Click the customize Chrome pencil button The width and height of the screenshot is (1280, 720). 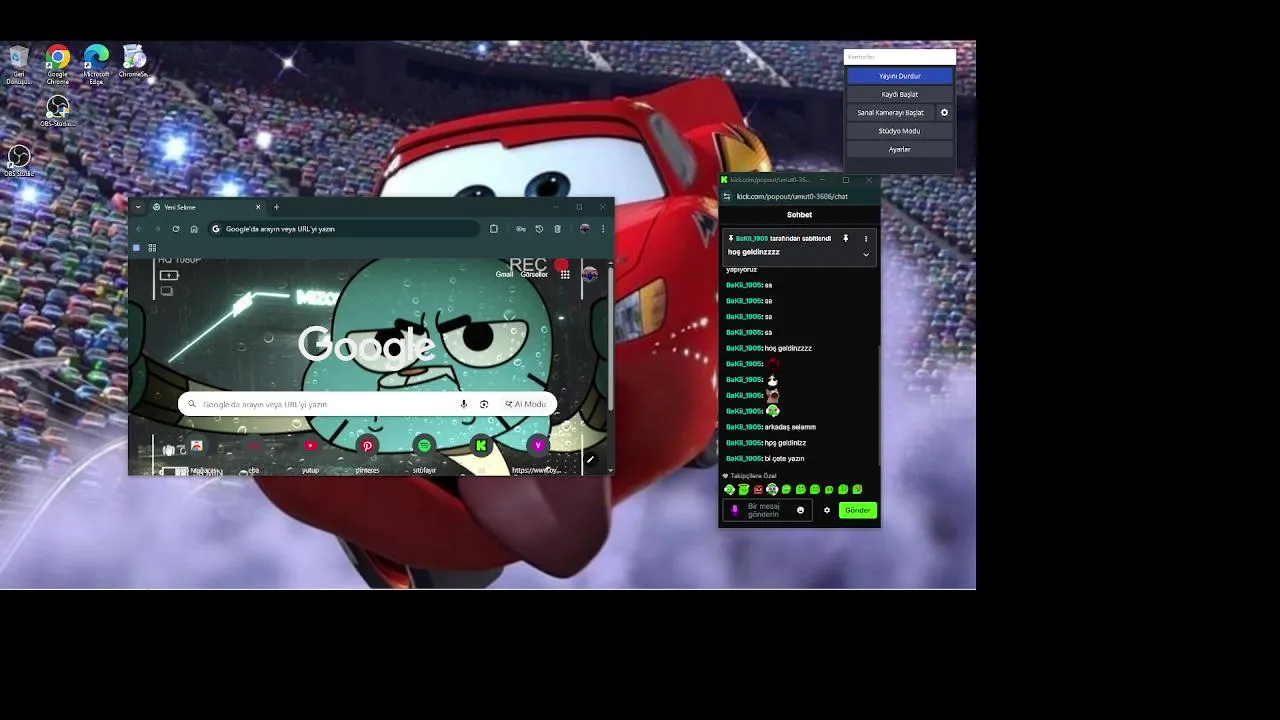(590, 460)
